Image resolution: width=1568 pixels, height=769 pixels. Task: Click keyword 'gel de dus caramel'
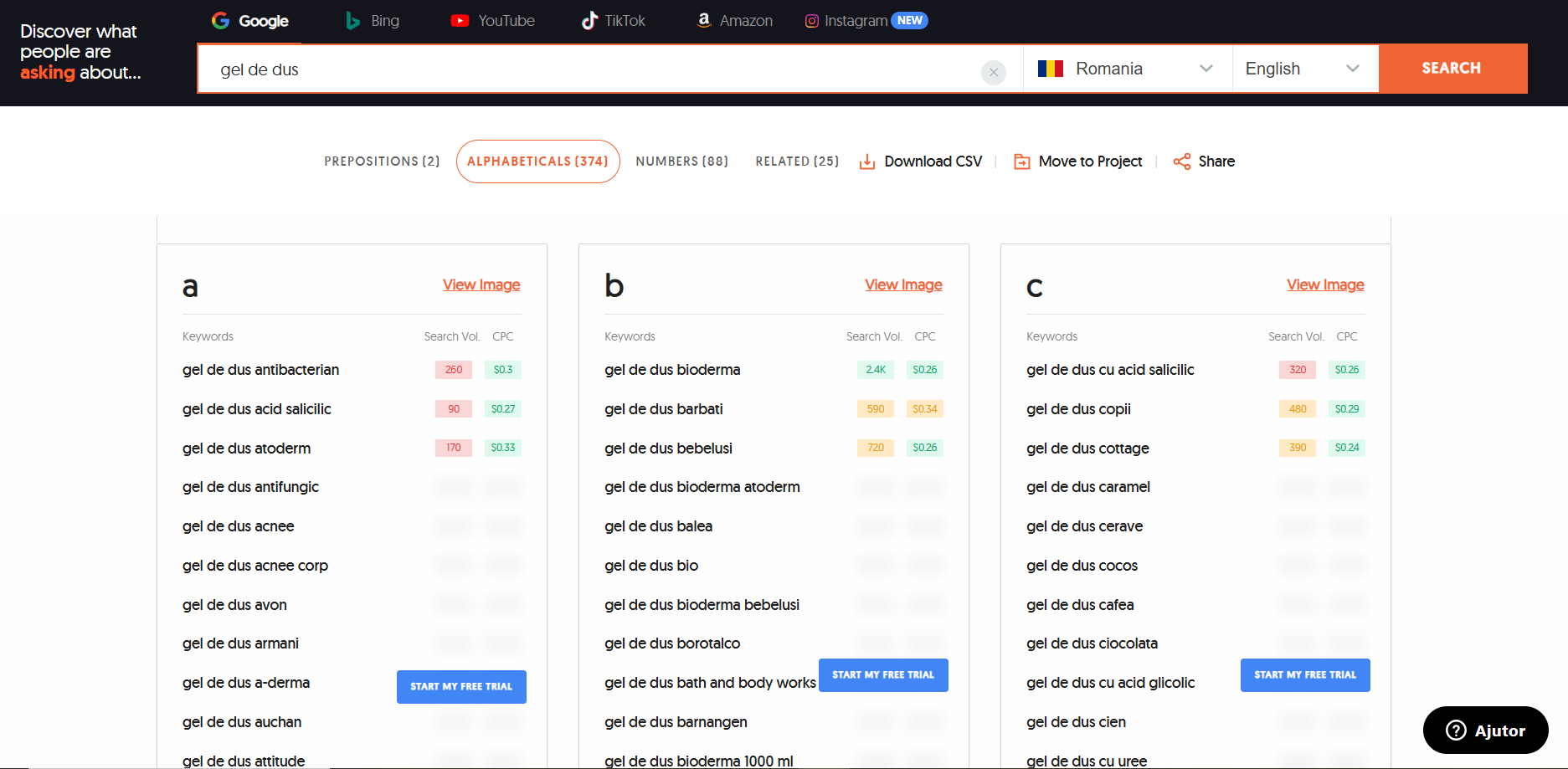pyautogui.click(x=1088, y=487)
